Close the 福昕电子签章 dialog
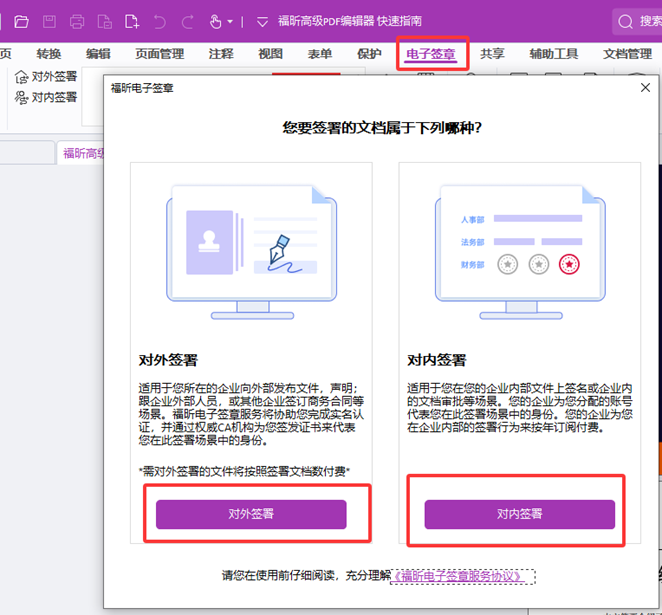 coord(645,88)
